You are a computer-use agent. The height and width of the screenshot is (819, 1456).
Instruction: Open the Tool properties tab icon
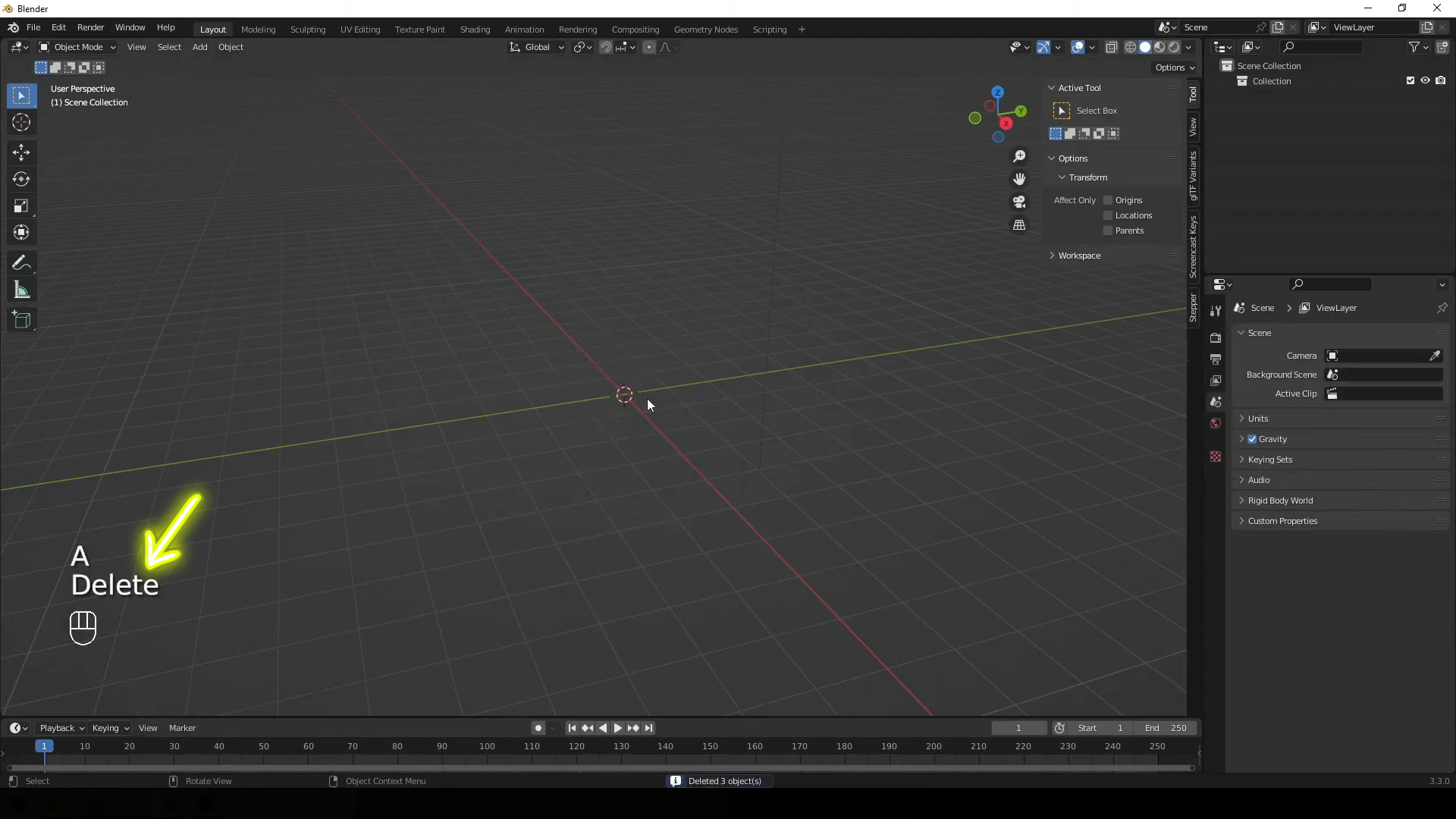(x=1216, y=311)
